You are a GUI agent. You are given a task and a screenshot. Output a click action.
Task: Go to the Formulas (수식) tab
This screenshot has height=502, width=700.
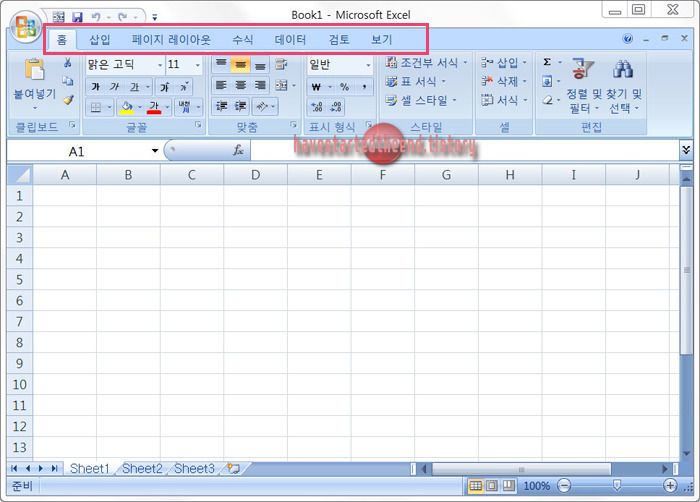242,40
